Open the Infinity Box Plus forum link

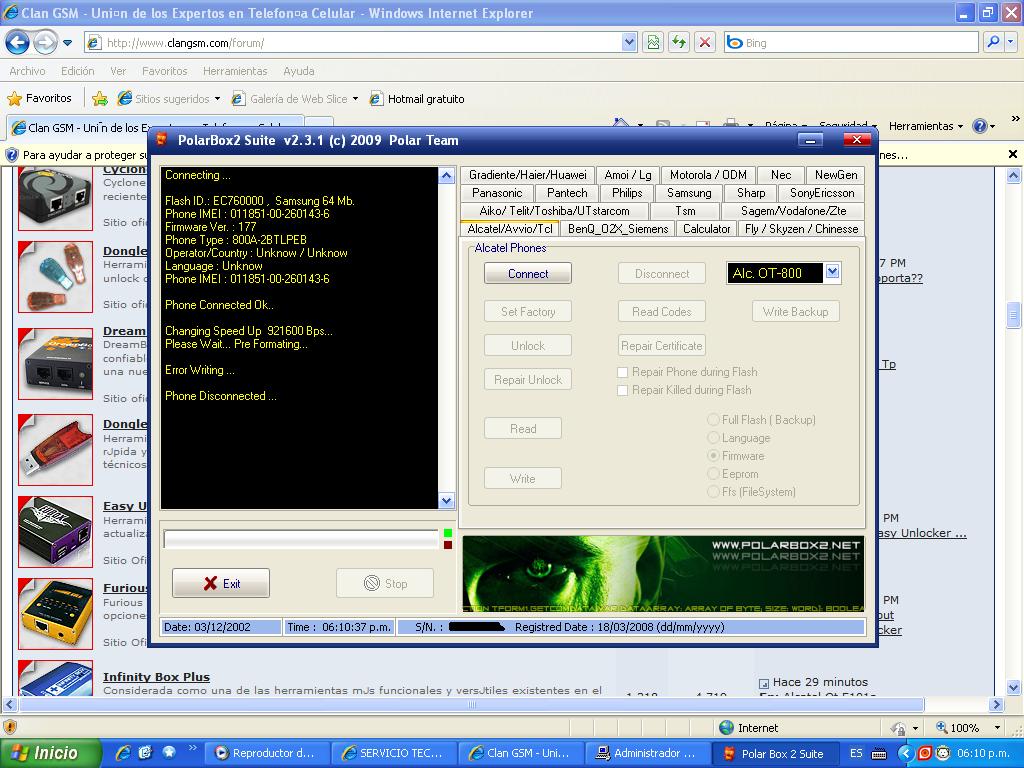click(x=156, y=677)
